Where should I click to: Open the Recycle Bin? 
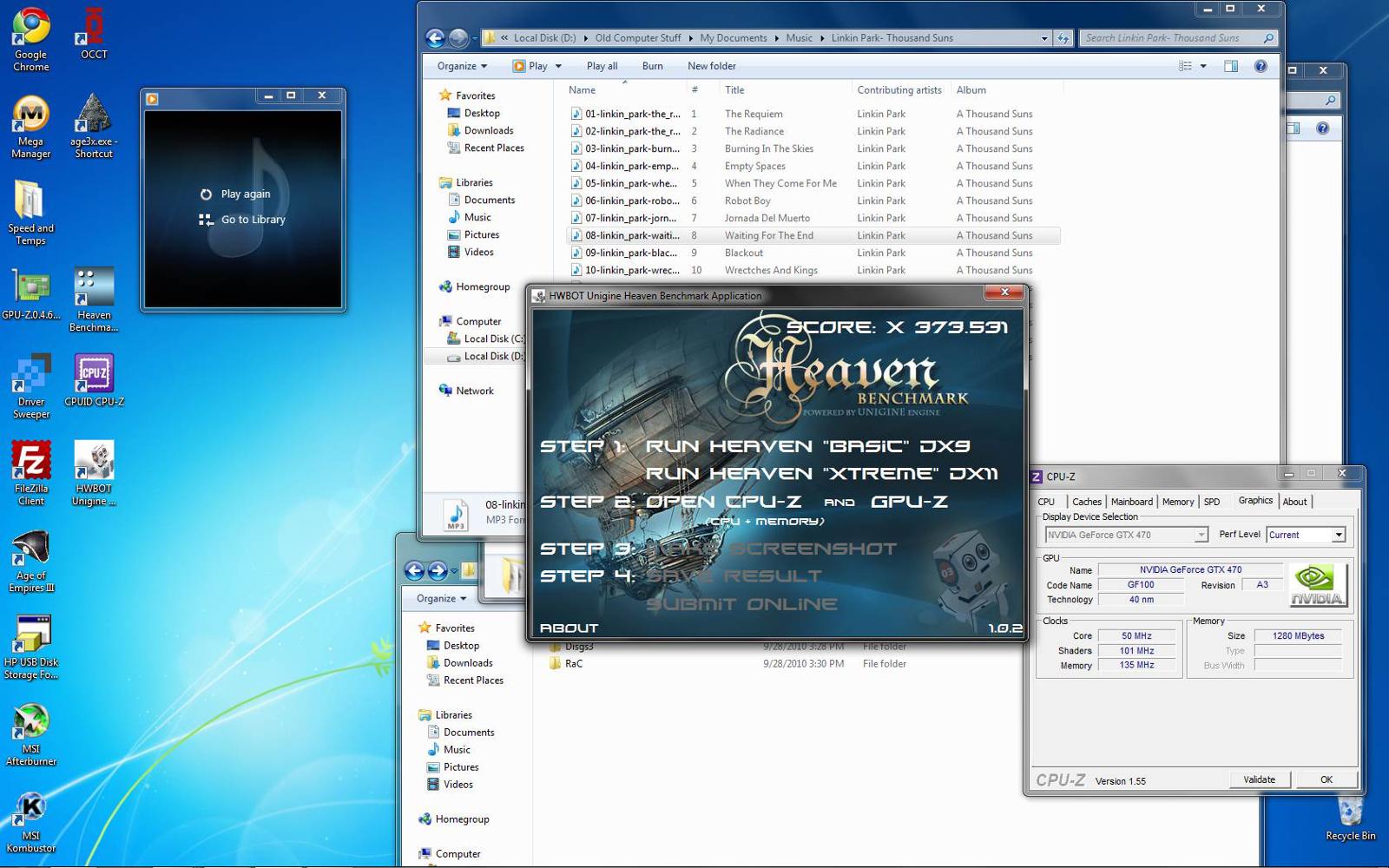pos(1350,819)
